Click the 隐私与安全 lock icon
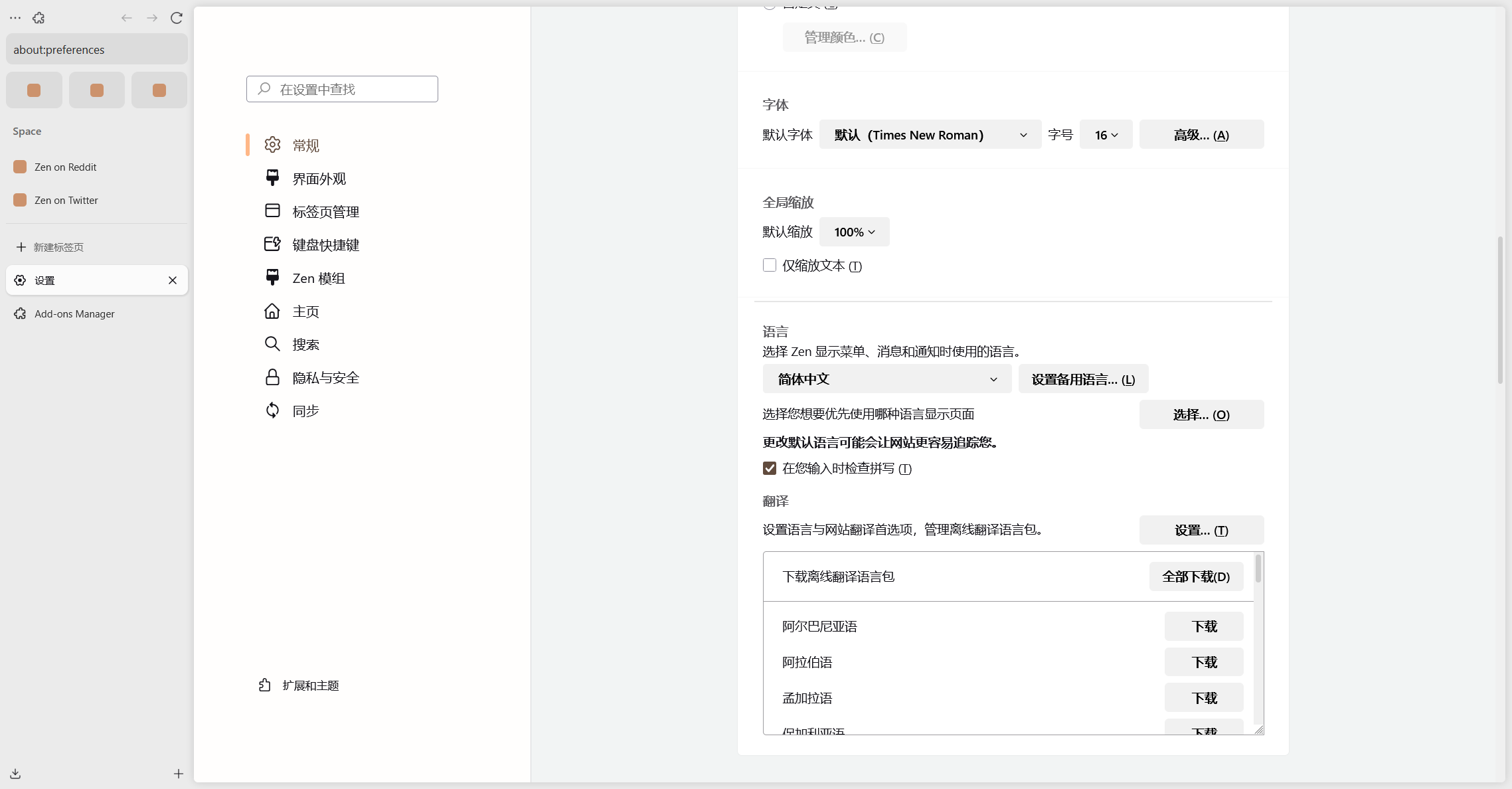 (x=272, y=377)
